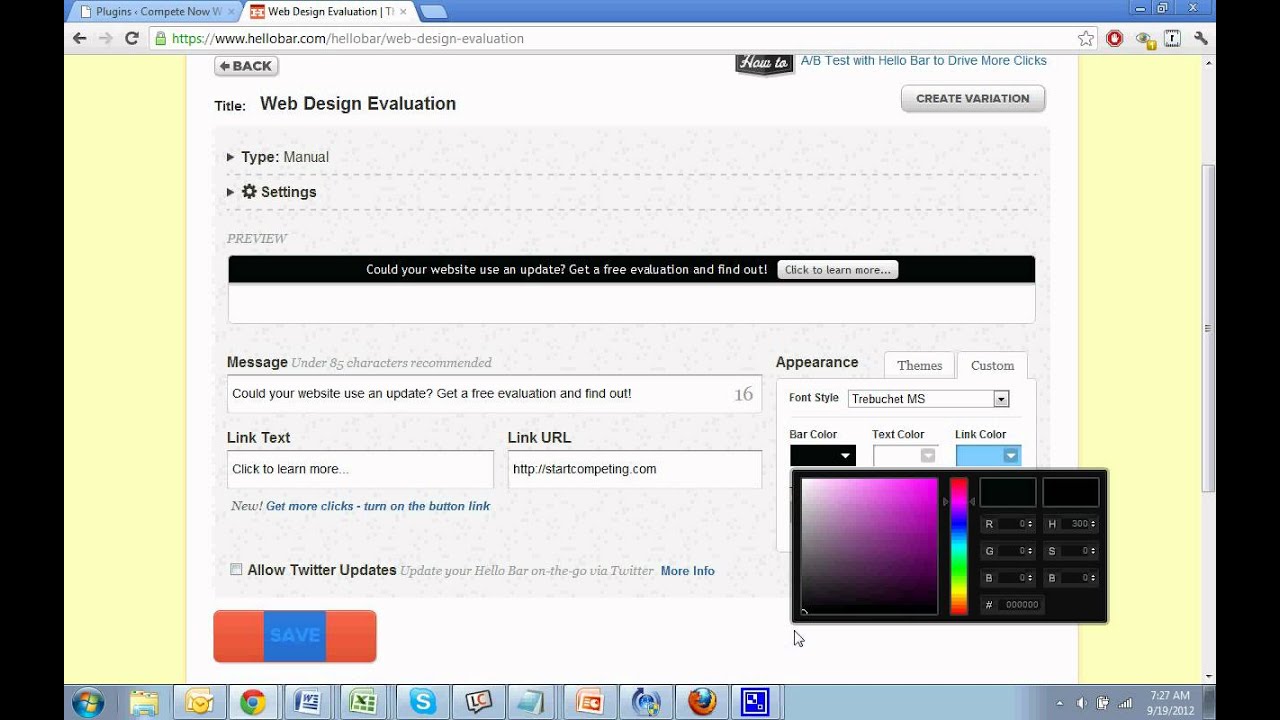Open the Font Style dropdown
Image resolution: width=1280 pixels, height=720 pixels.
[928, 399]
